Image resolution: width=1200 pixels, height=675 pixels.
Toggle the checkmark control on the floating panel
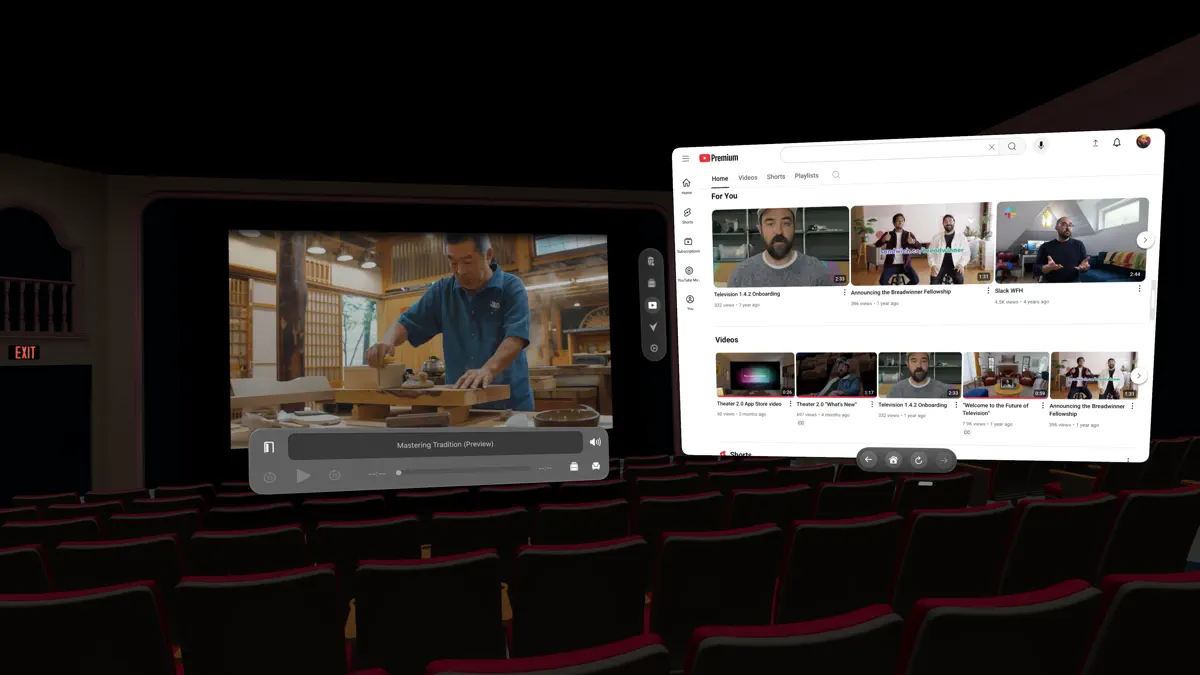coord(652,327)
